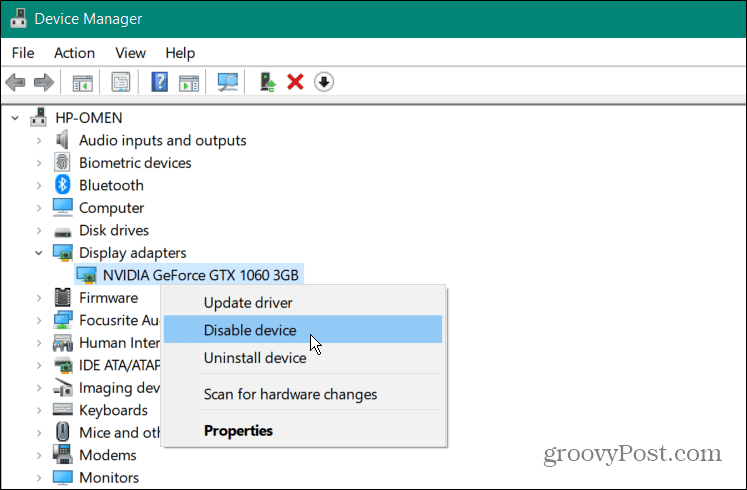
Task: Click the Forward arrow toolbar icon
Action: pos(44,82)
